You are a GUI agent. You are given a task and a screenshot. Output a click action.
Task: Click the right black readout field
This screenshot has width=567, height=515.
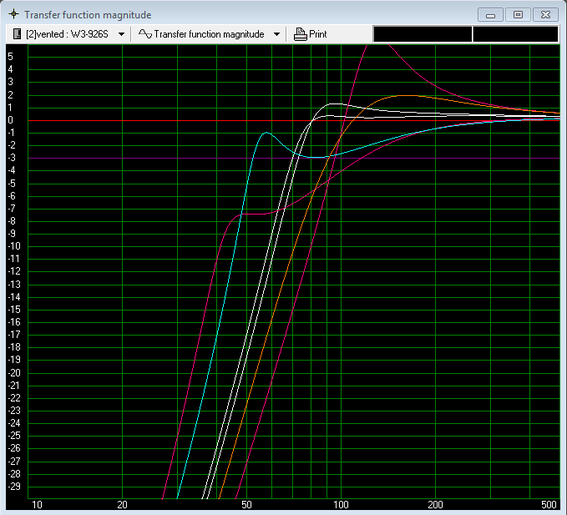515,34
